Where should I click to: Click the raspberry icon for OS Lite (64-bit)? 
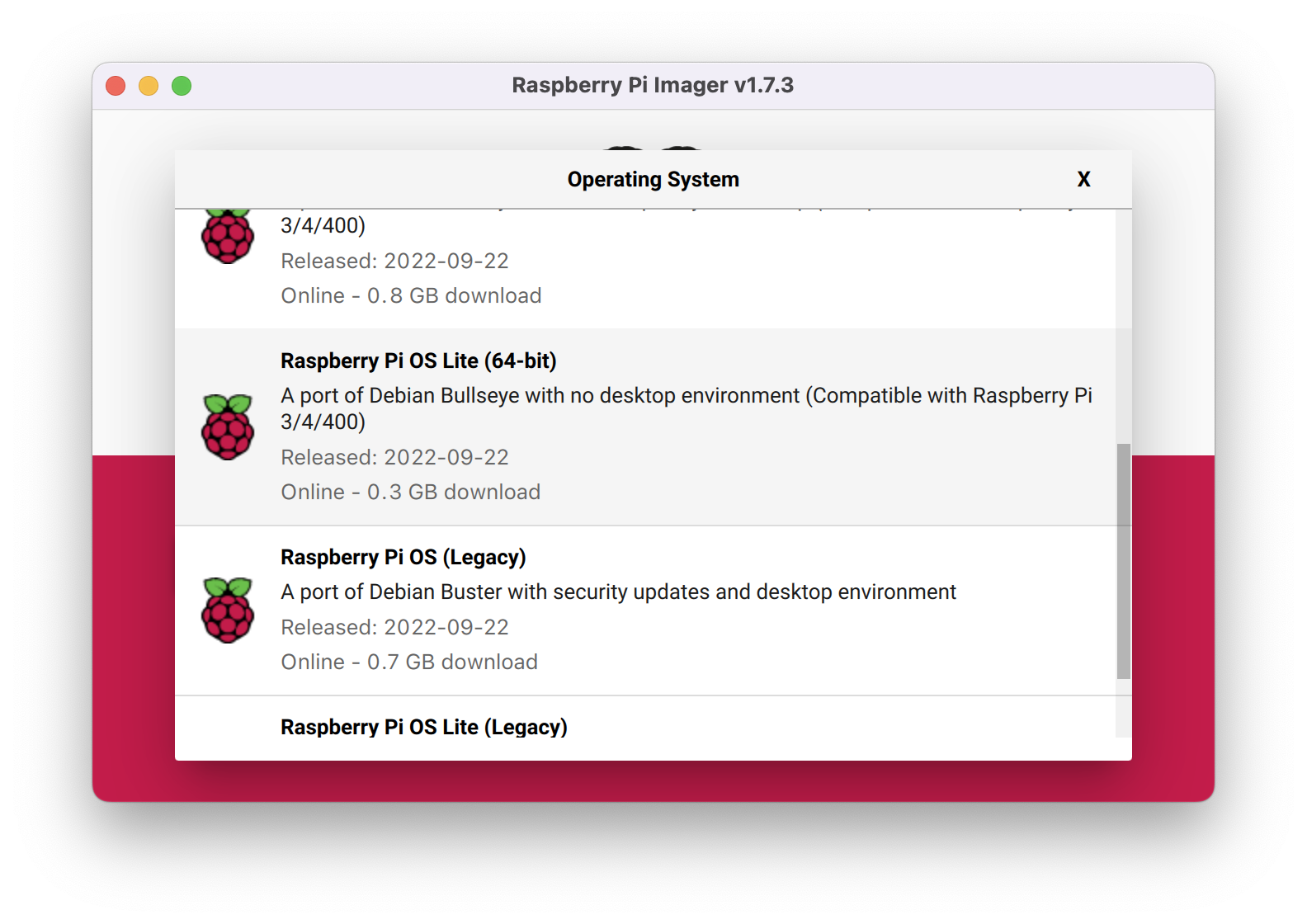pos(228,427)
